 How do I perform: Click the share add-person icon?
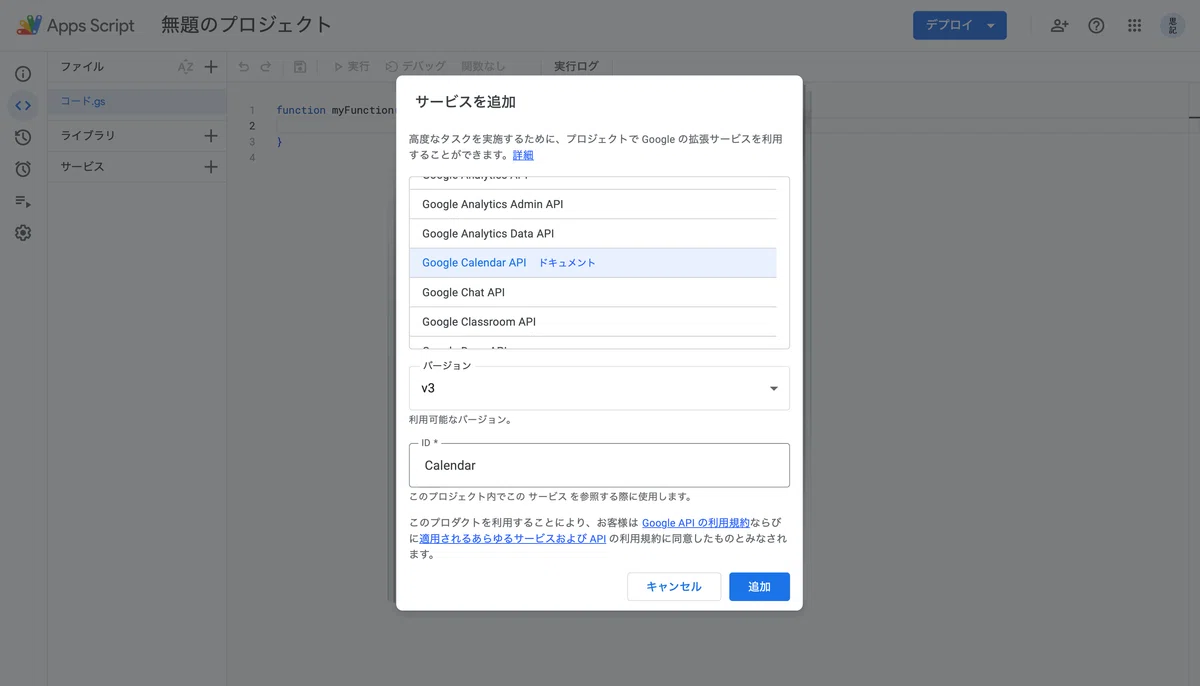point(1059,26)
